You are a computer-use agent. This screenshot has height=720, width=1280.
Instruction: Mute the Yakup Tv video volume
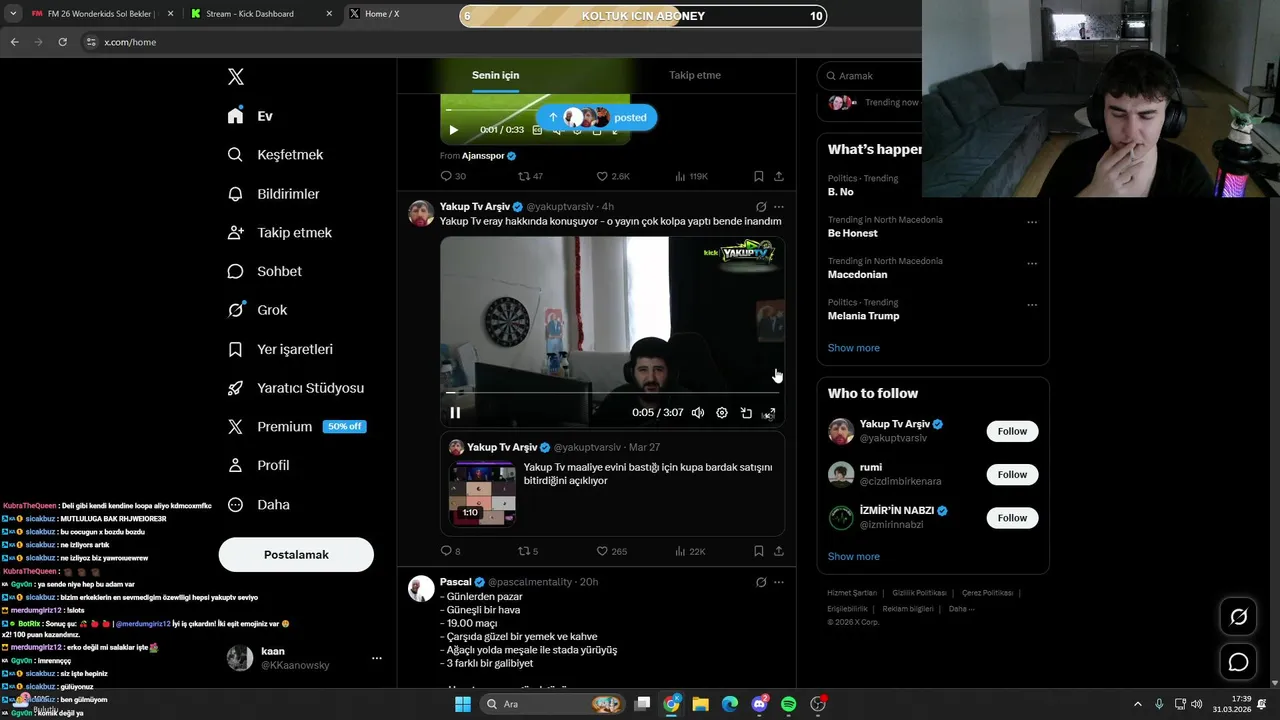pos(698,413)
